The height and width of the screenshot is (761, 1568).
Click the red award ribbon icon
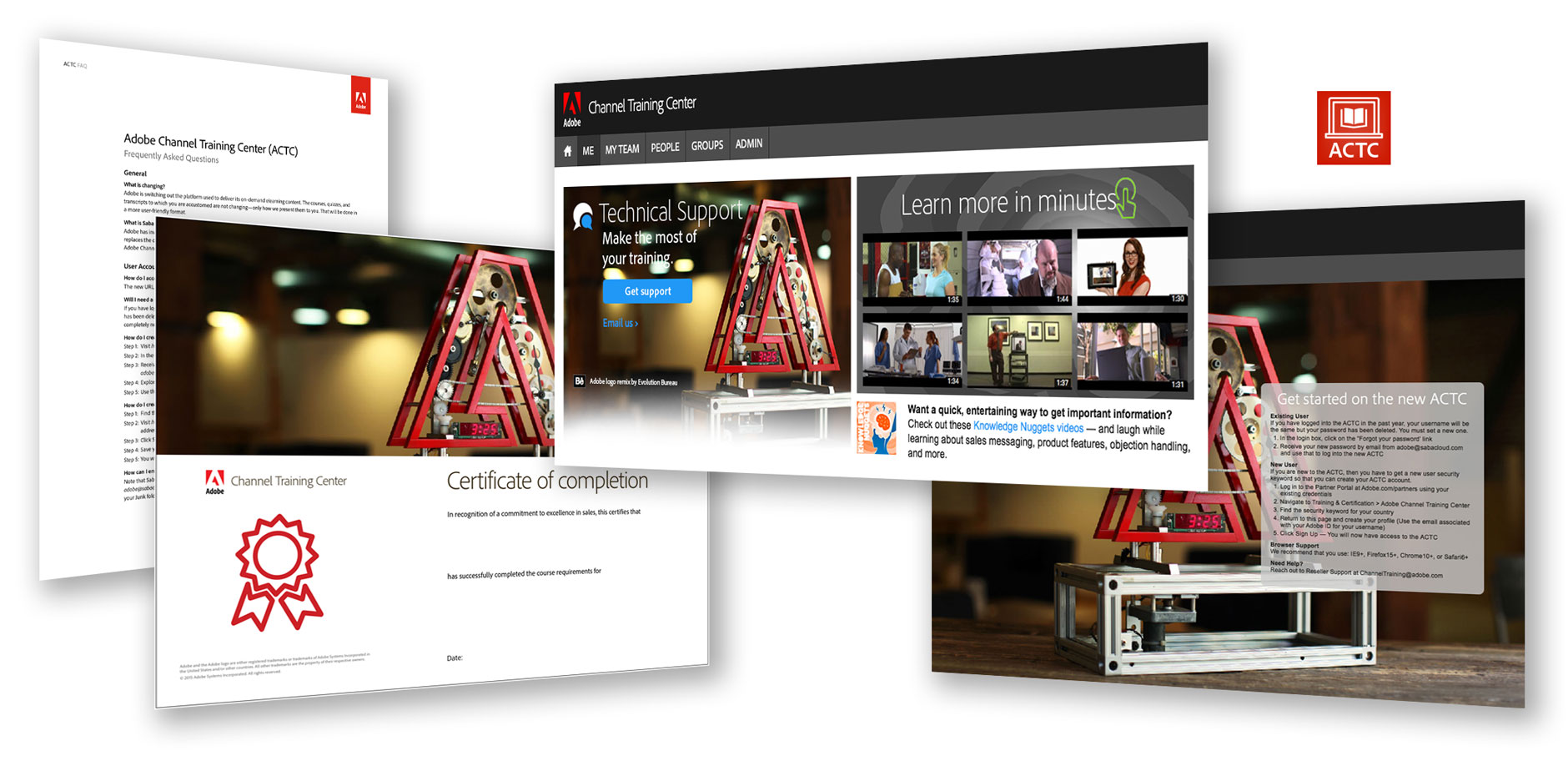277,572
